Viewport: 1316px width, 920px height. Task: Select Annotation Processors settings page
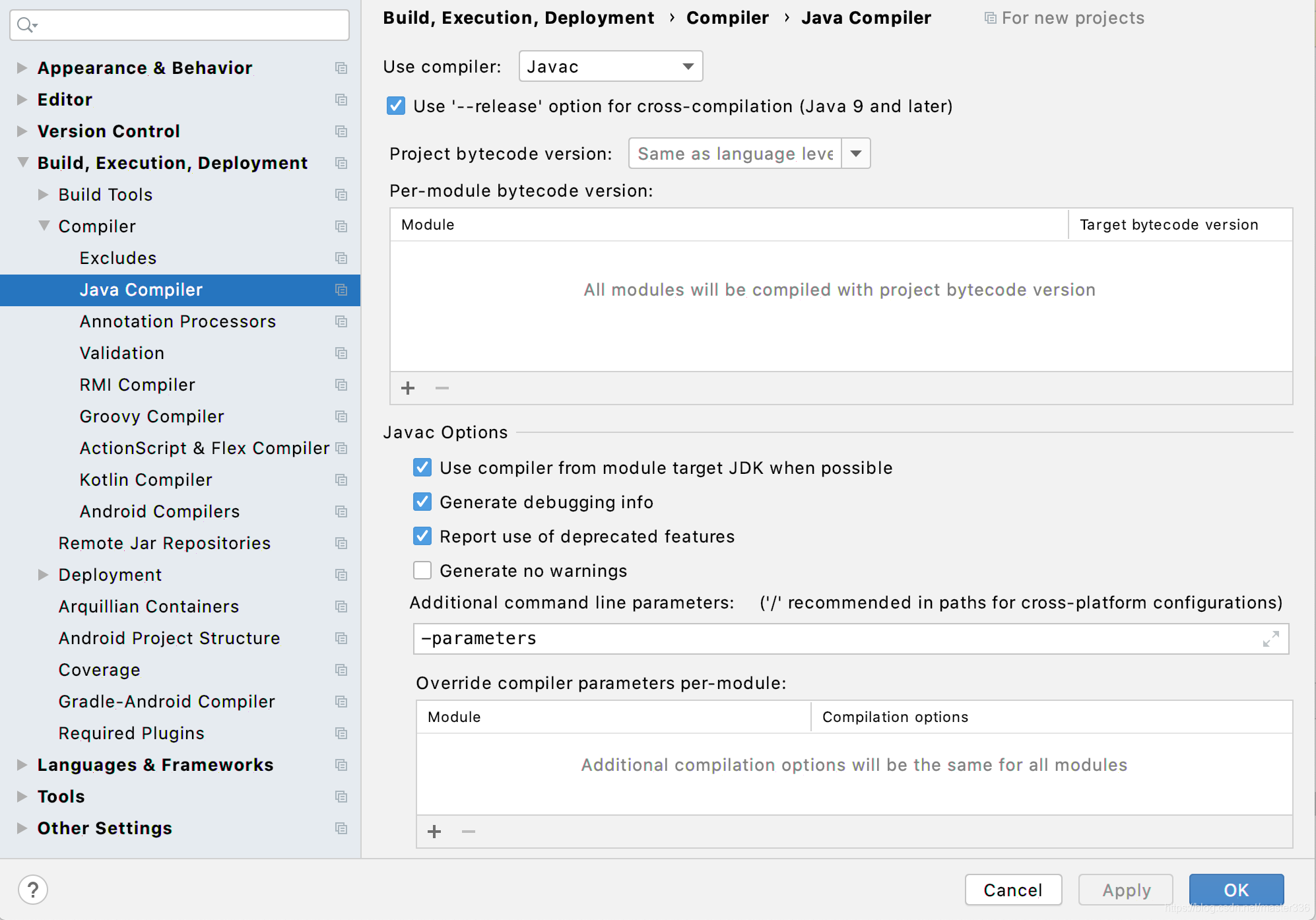(x=178, y=321)
